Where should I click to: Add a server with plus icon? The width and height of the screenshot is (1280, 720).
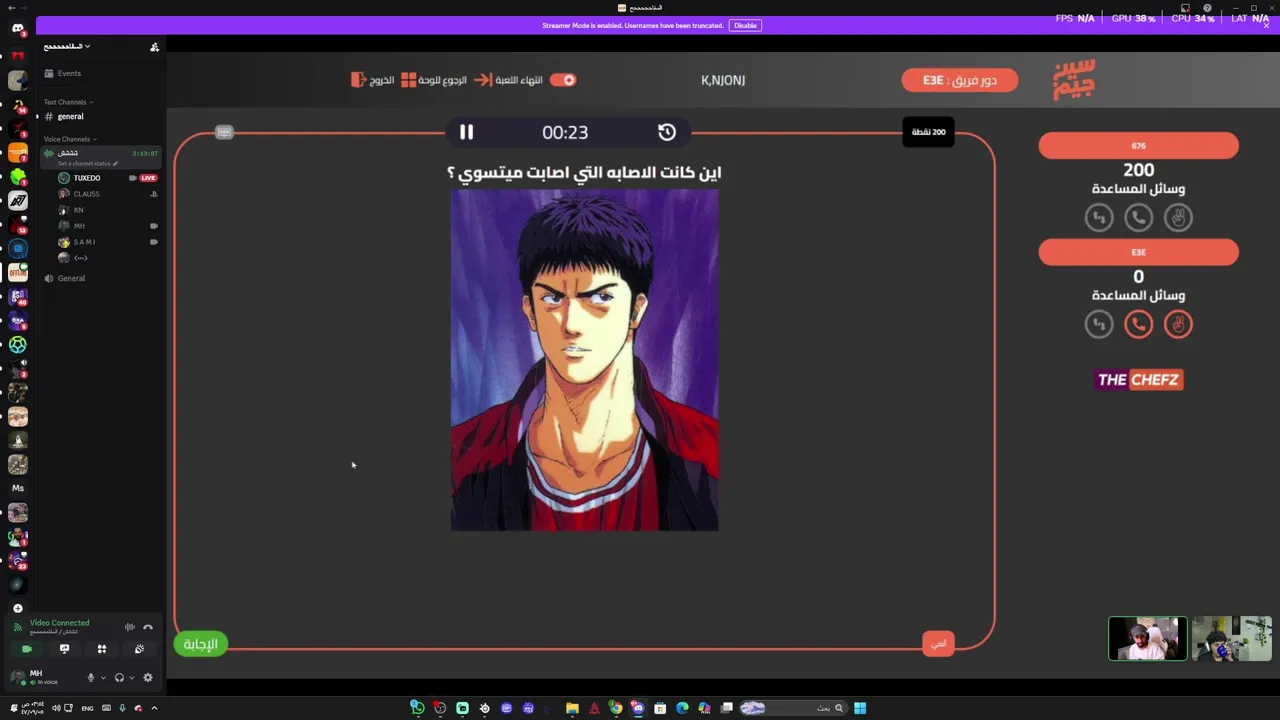(x=17, y=608)
